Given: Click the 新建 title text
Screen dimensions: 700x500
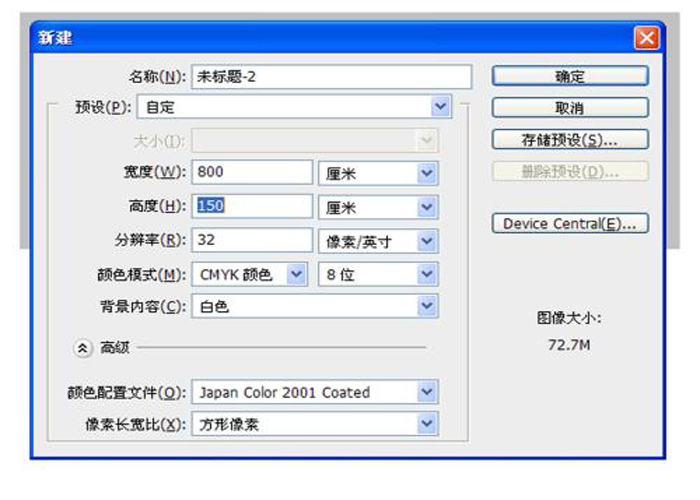Looking at the screenshot, I should click(54, 38).
